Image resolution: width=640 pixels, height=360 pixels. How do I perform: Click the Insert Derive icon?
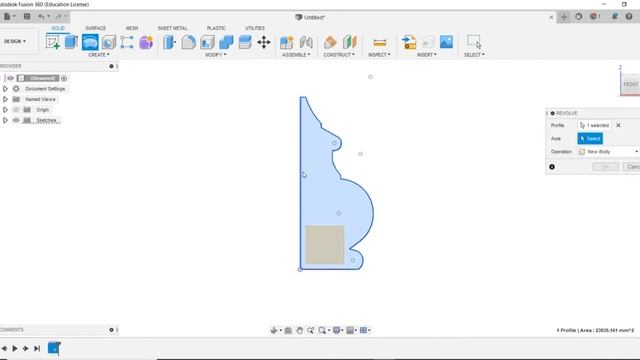[x=409, y=42]
